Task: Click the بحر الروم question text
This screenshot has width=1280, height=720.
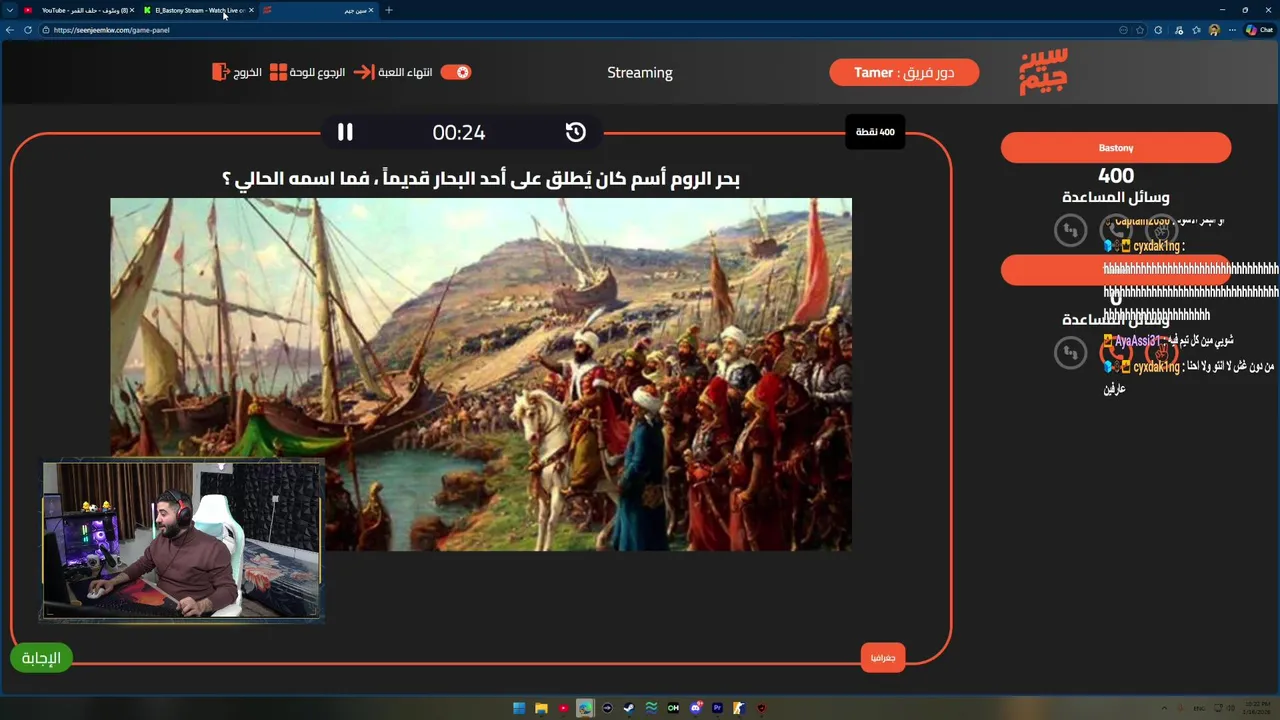Action: pos(481,179)
